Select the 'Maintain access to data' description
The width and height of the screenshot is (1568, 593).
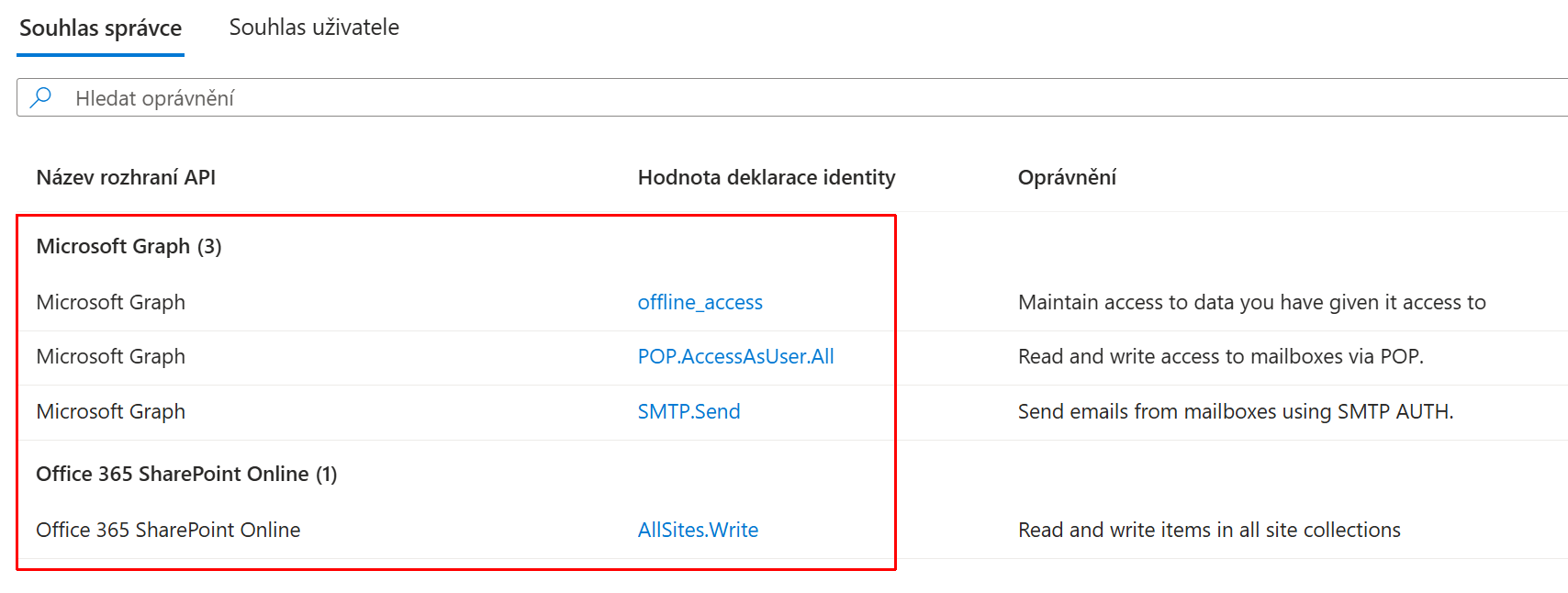click(1251, 302)
